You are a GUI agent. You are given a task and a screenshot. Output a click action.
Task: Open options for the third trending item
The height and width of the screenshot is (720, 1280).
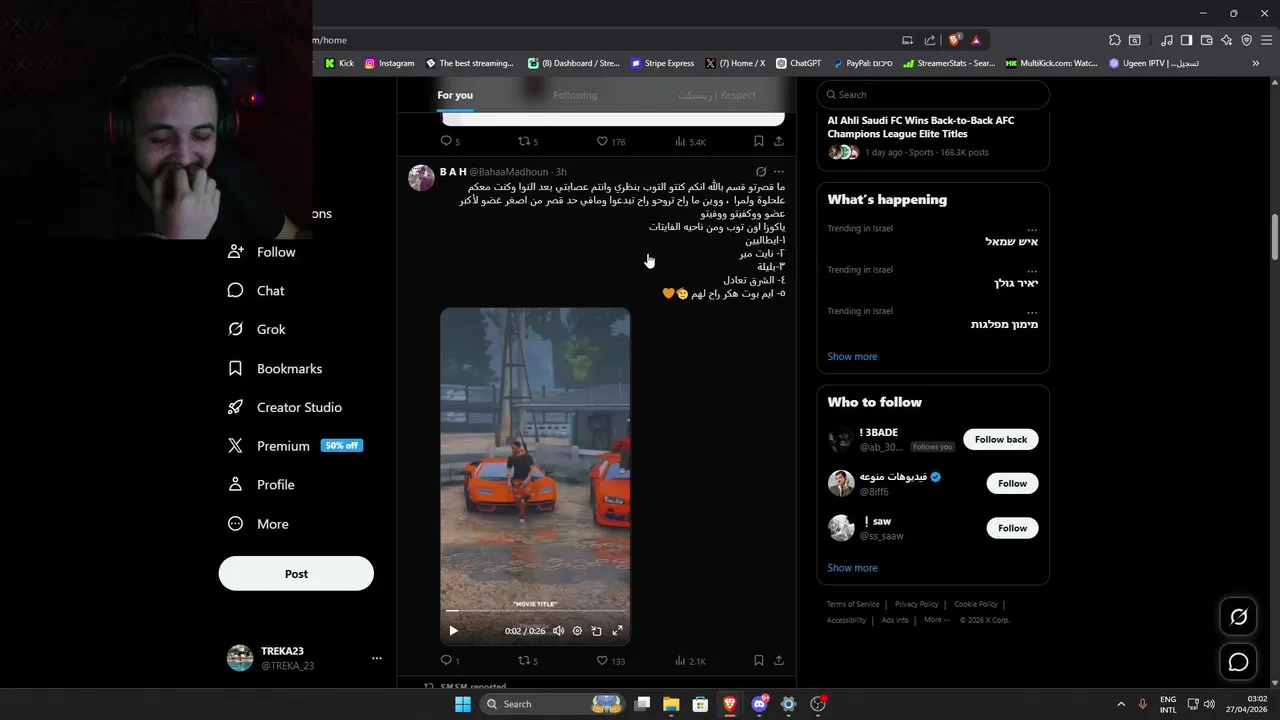[1032, 311]
